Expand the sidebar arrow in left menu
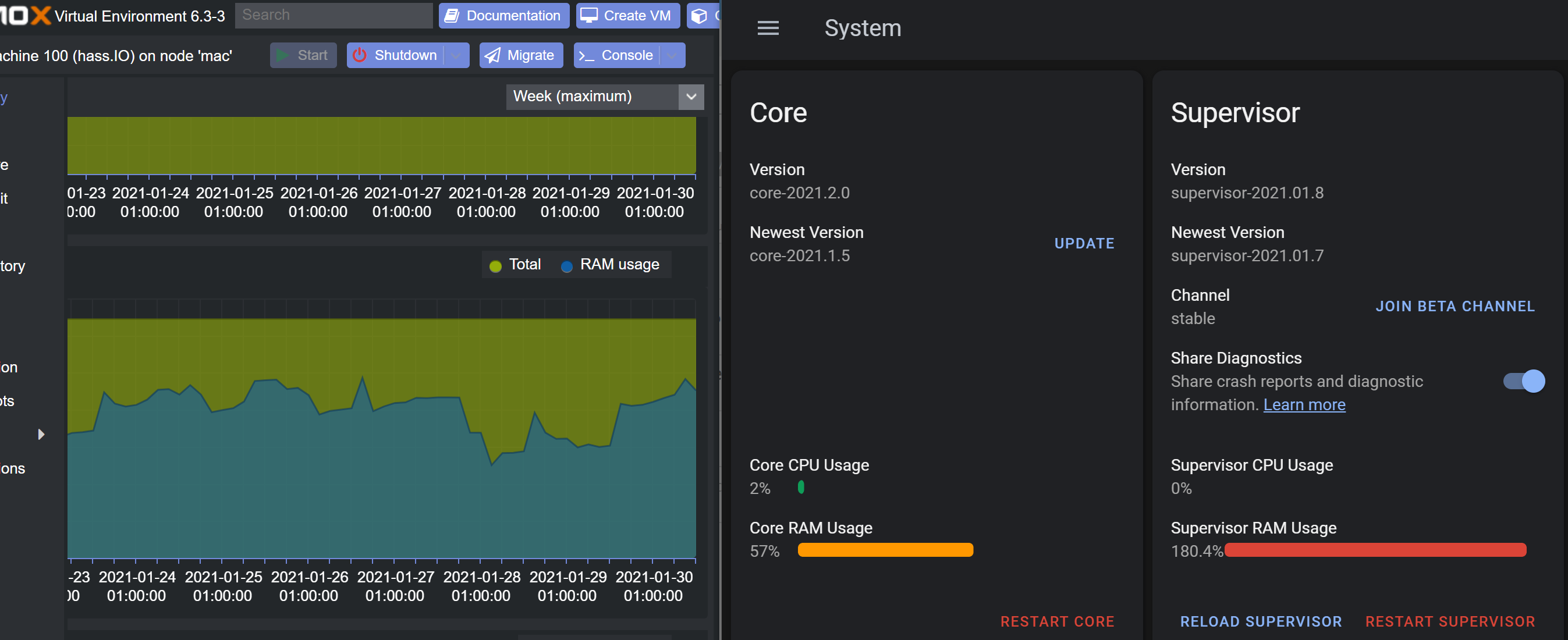1568x640 pixels. tap(41, 434)
